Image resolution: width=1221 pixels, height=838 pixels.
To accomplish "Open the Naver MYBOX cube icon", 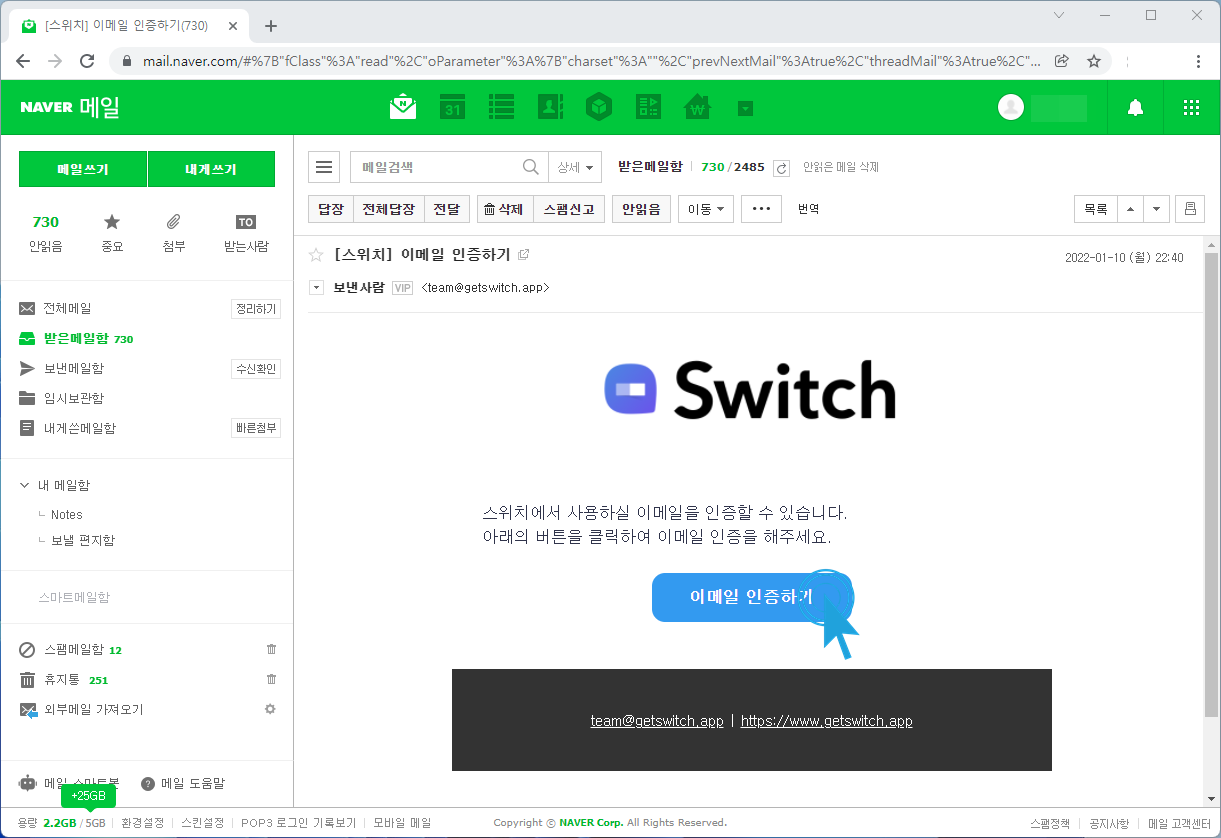I will click(598, 106).
